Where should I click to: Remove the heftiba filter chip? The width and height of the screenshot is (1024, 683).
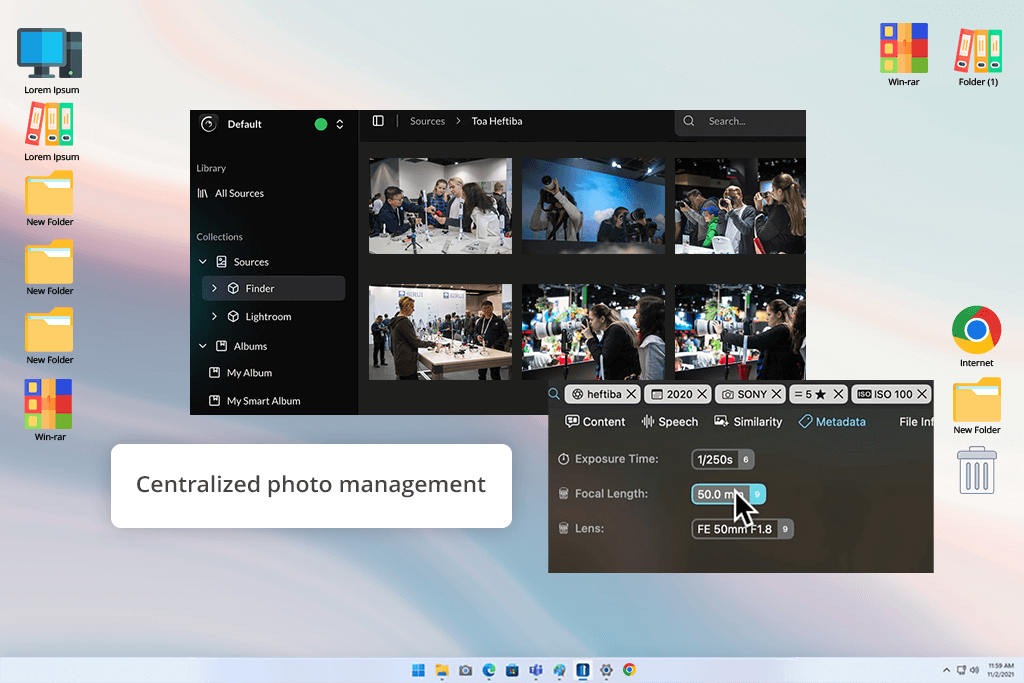[631, 394]
